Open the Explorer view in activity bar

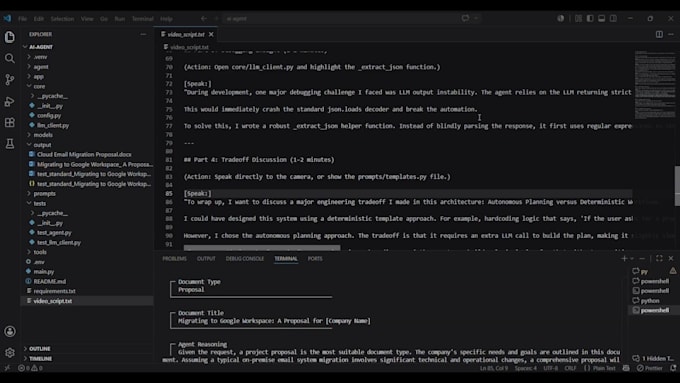(x=10, y=37)
